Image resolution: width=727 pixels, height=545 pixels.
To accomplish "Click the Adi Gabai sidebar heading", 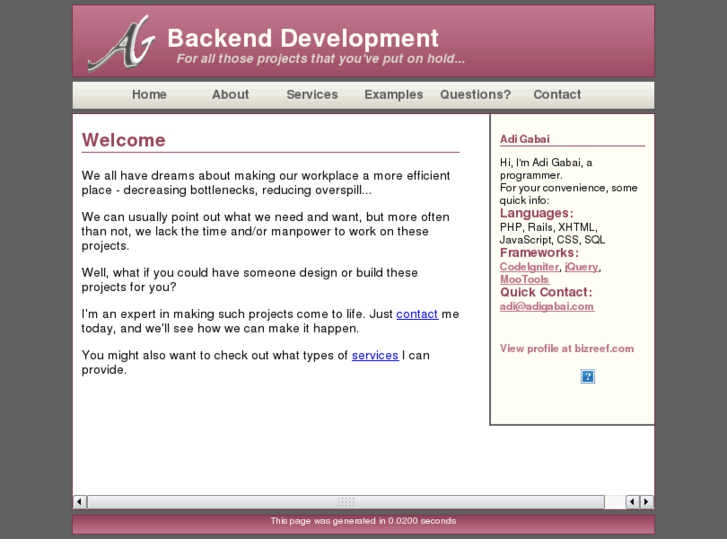I will click(x=524, y=139).
